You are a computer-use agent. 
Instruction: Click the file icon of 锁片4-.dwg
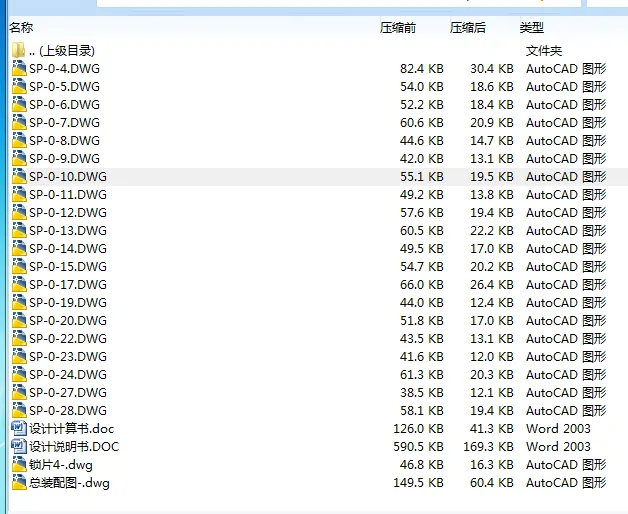[19, 465]
